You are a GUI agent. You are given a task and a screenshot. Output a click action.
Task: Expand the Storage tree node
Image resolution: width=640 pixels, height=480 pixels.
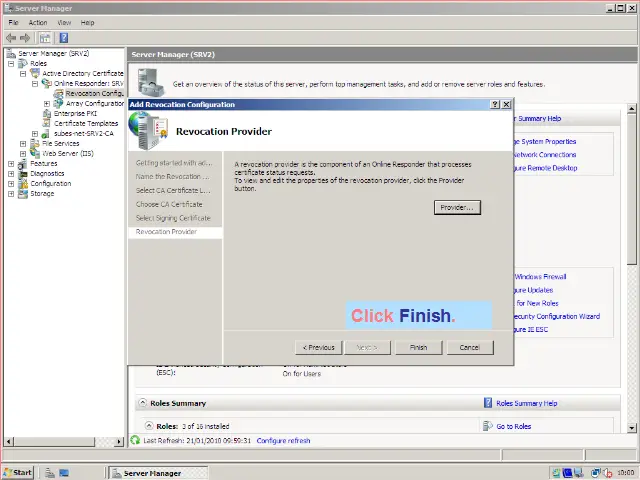click(x=11, y=194)
